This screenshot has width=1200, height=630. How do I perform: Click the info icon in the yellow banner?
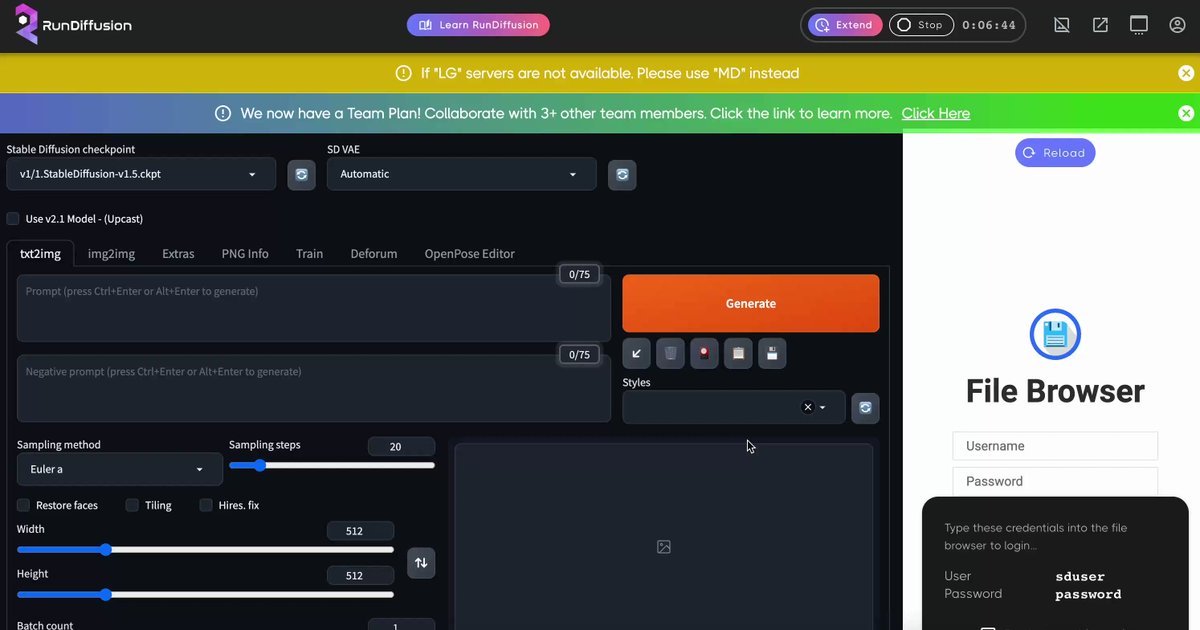[403, 73]
